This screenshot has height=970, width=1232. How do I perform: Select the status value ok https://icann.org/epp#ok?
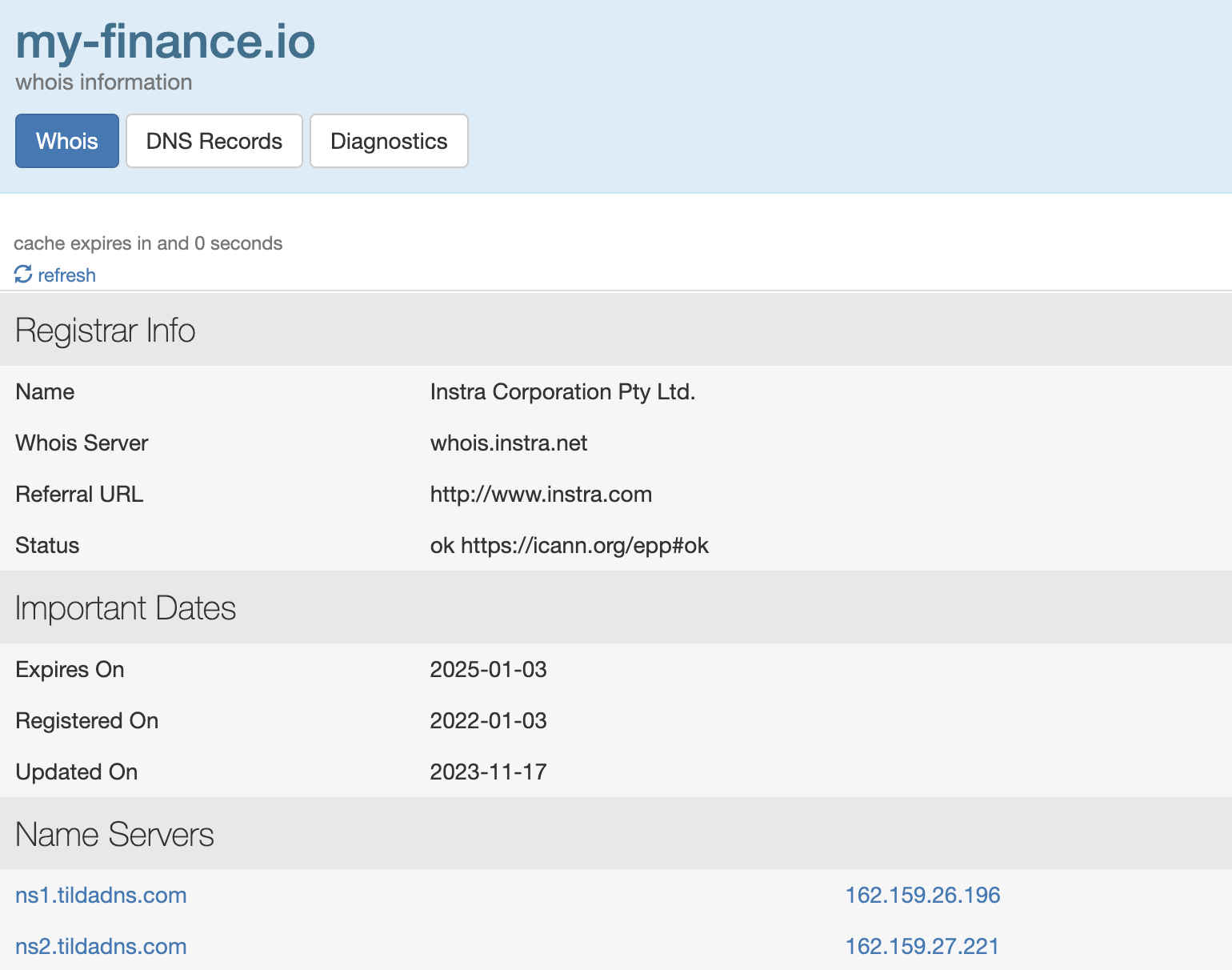click(570, 545)
